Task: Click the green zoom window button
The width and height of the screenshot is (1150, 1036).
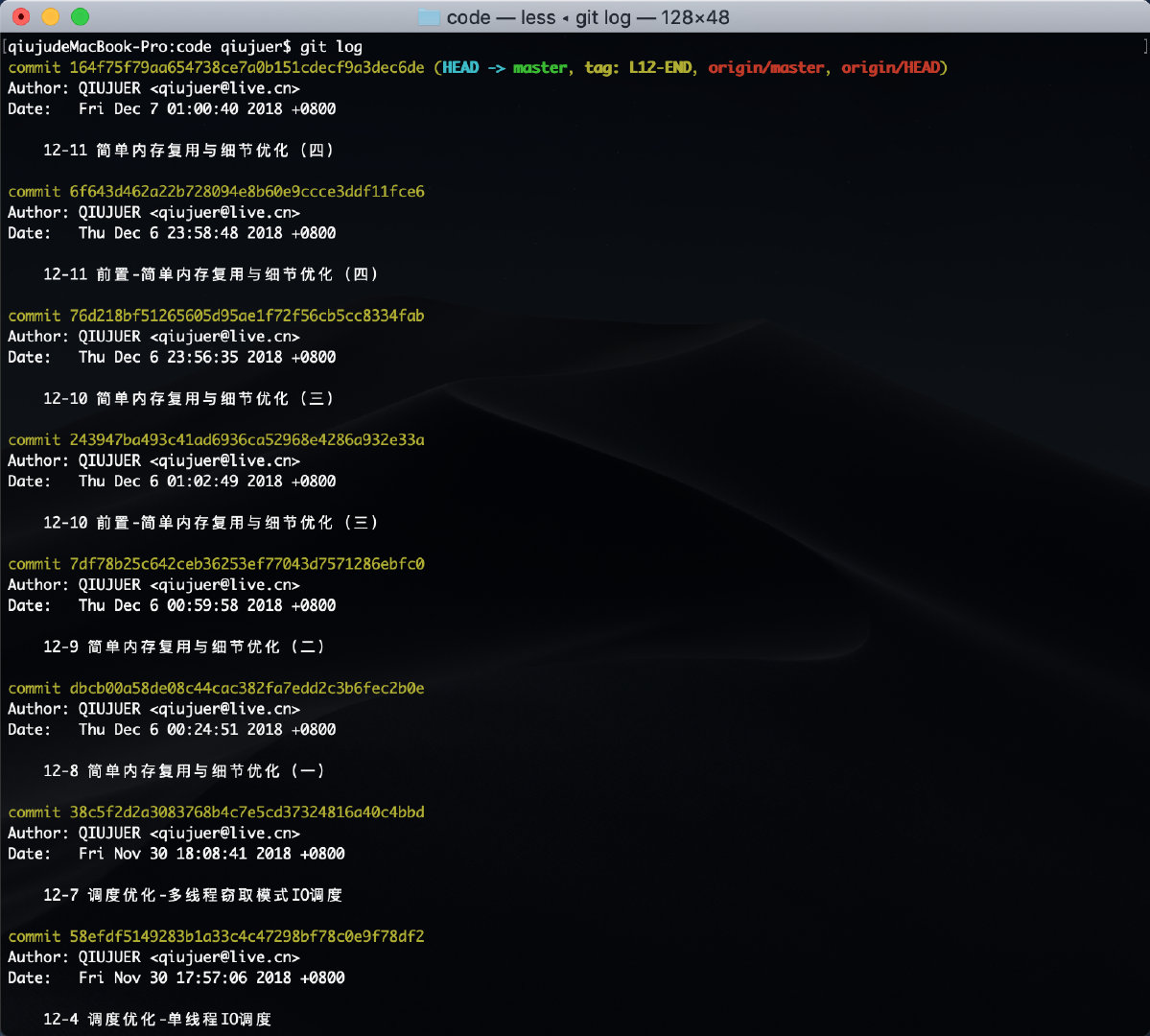Action: [80, 16]
